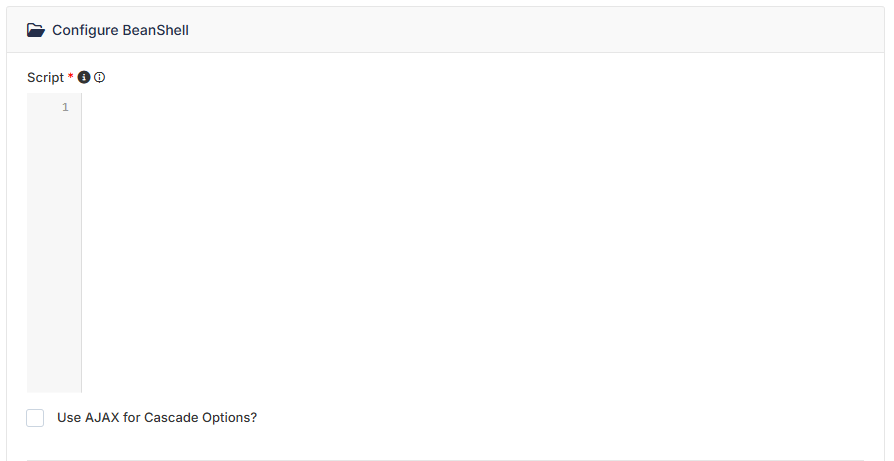Click the red required asterisk after Script
This screenshot has height=461, width=894.
pyautogui.click(x=71, y=76)
